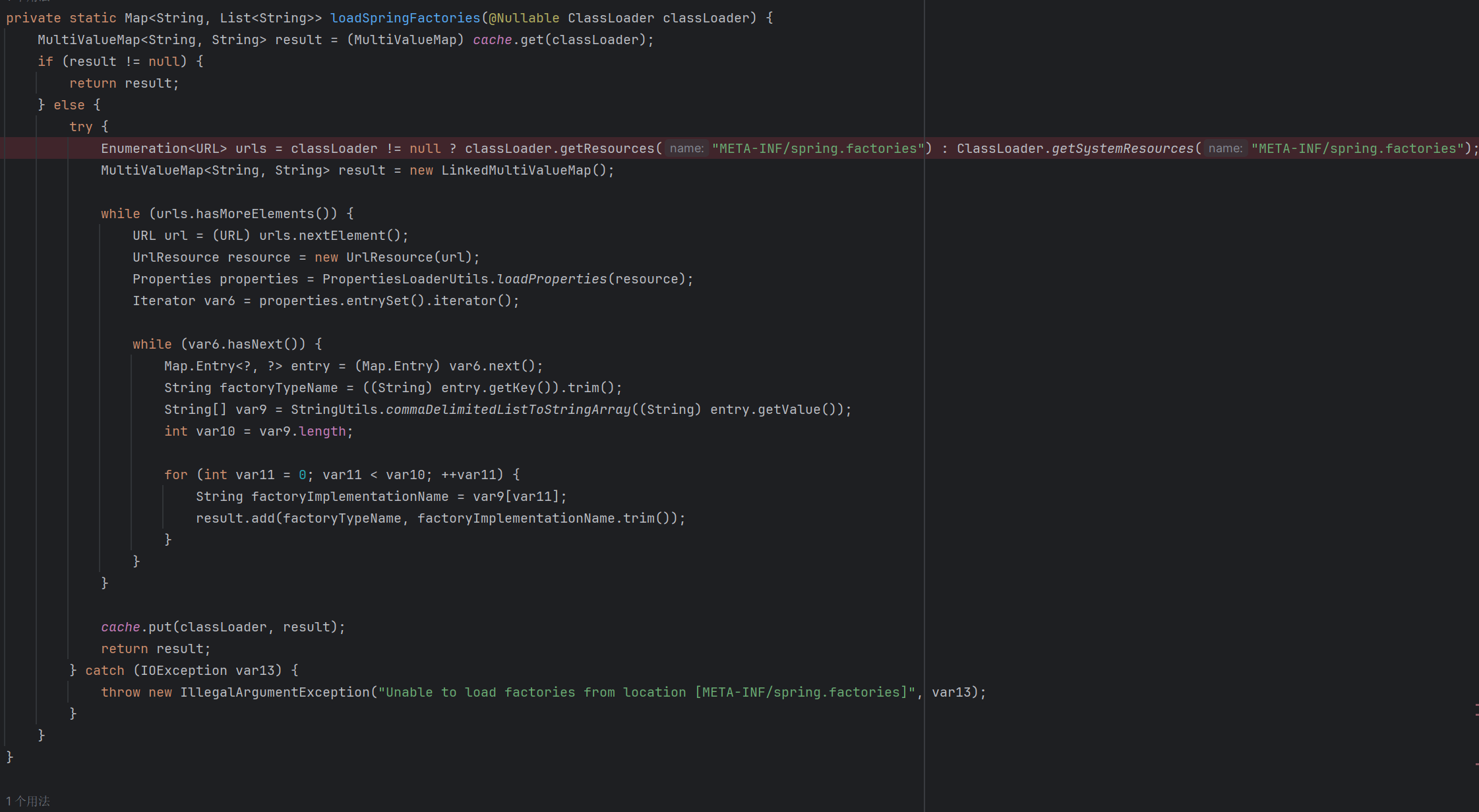1479x812 pixels.
Task: Click the 'for' loop keyword
Action: (x=175, y=475)
